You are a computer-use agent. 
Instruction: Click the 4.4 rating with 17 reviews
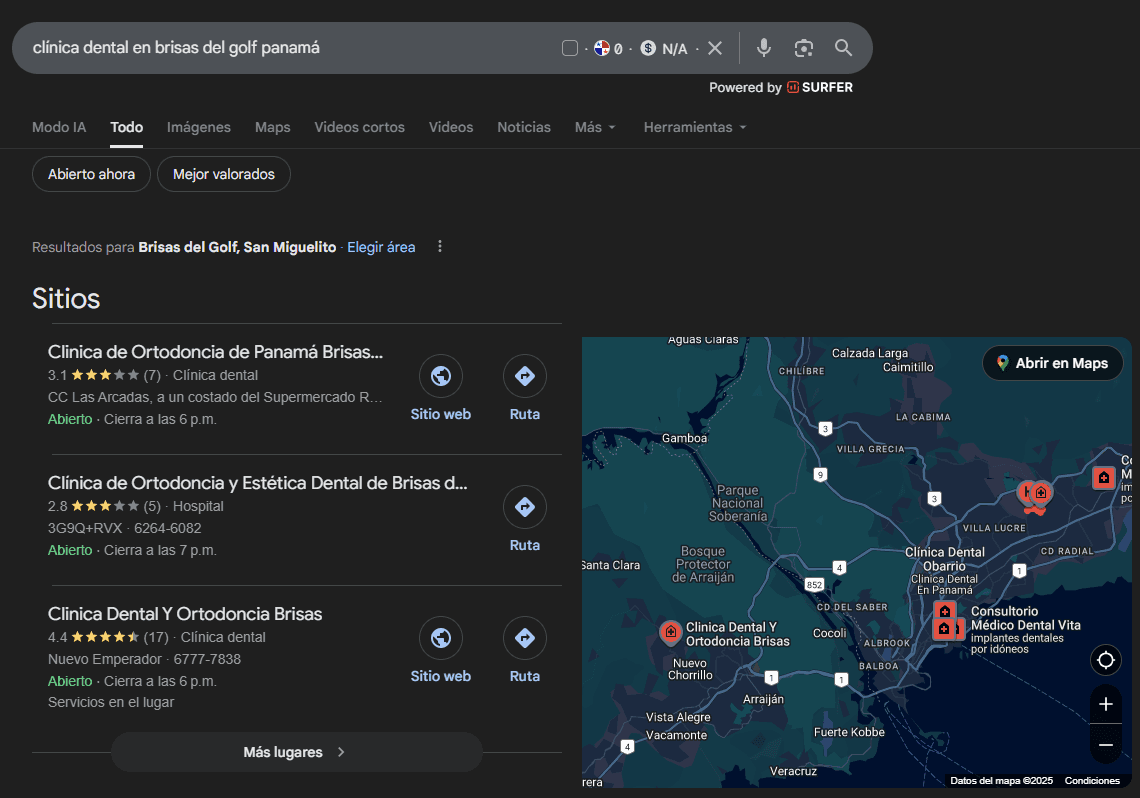pos(108,637)
